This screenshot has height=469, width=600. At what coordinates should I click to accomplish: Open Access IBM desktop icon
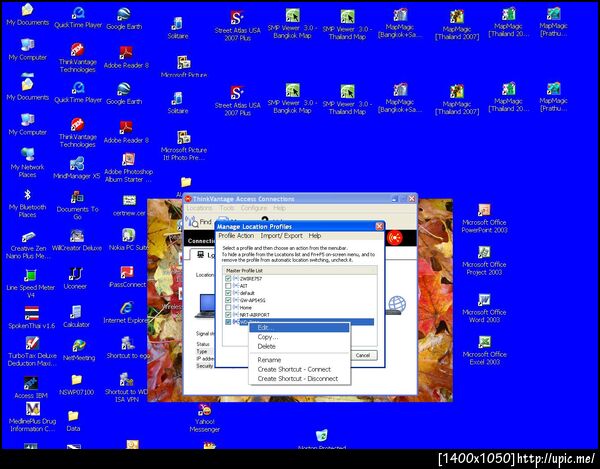31,383
